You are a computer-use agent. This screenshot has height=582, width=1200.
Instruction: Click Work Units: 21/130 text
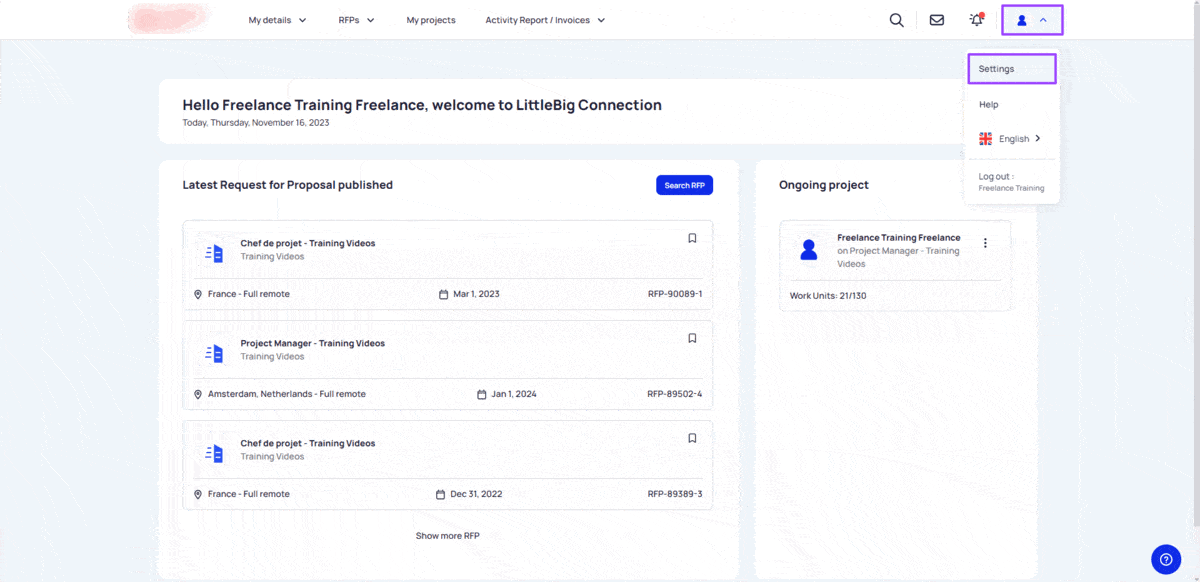pyautogui.click(x=828, y=296)
